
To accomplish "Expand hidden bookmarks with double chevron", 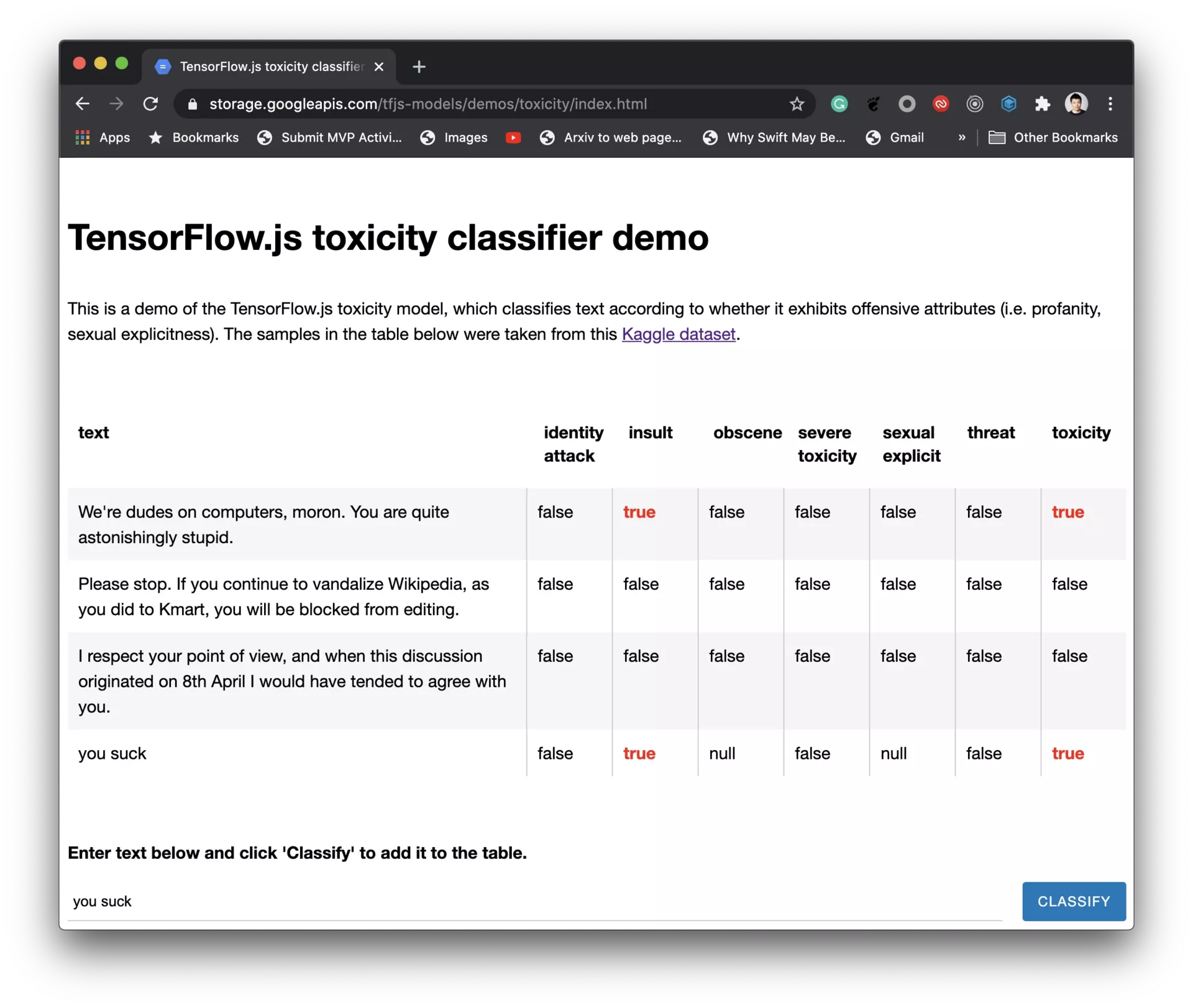I will [961, 138].
